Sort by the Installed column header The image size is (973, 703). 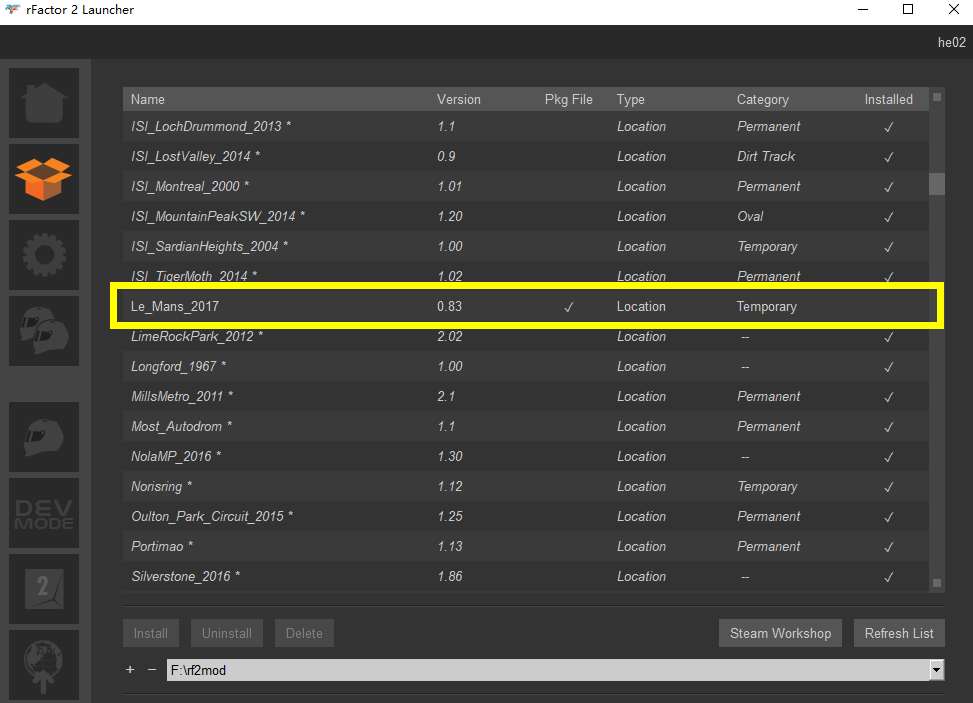click(889, 99)
